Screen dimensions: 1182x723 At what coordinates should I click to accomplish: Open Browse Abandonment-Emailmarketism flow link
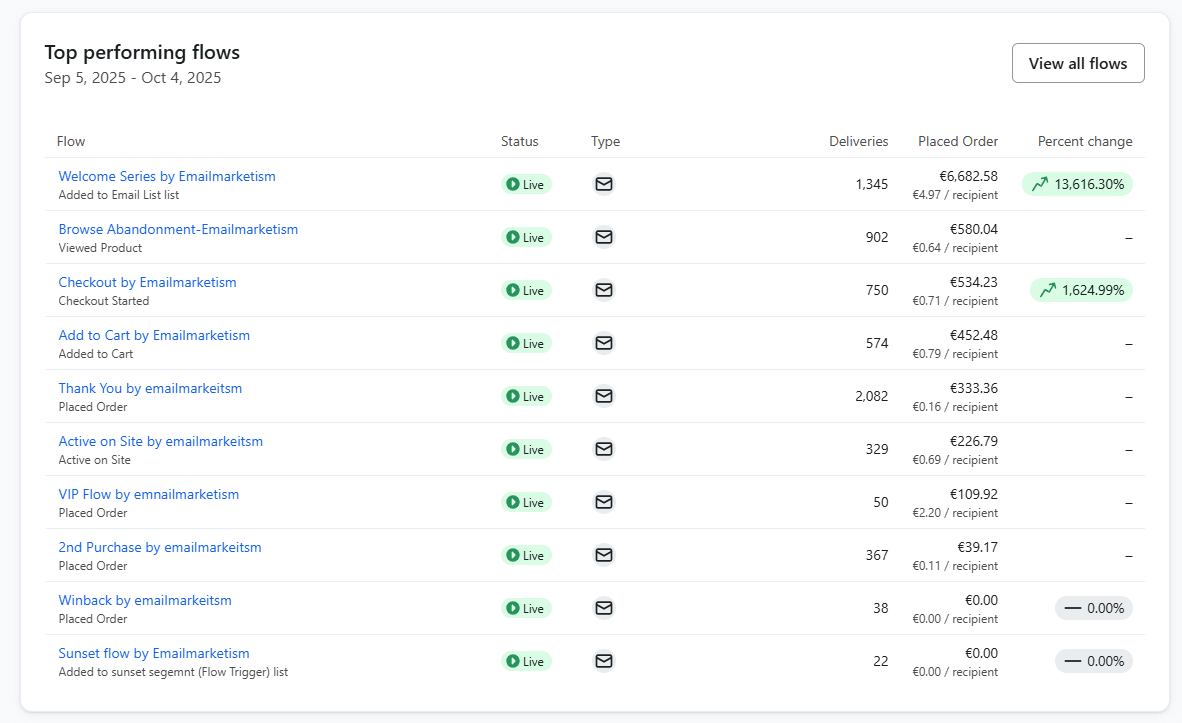178,229
